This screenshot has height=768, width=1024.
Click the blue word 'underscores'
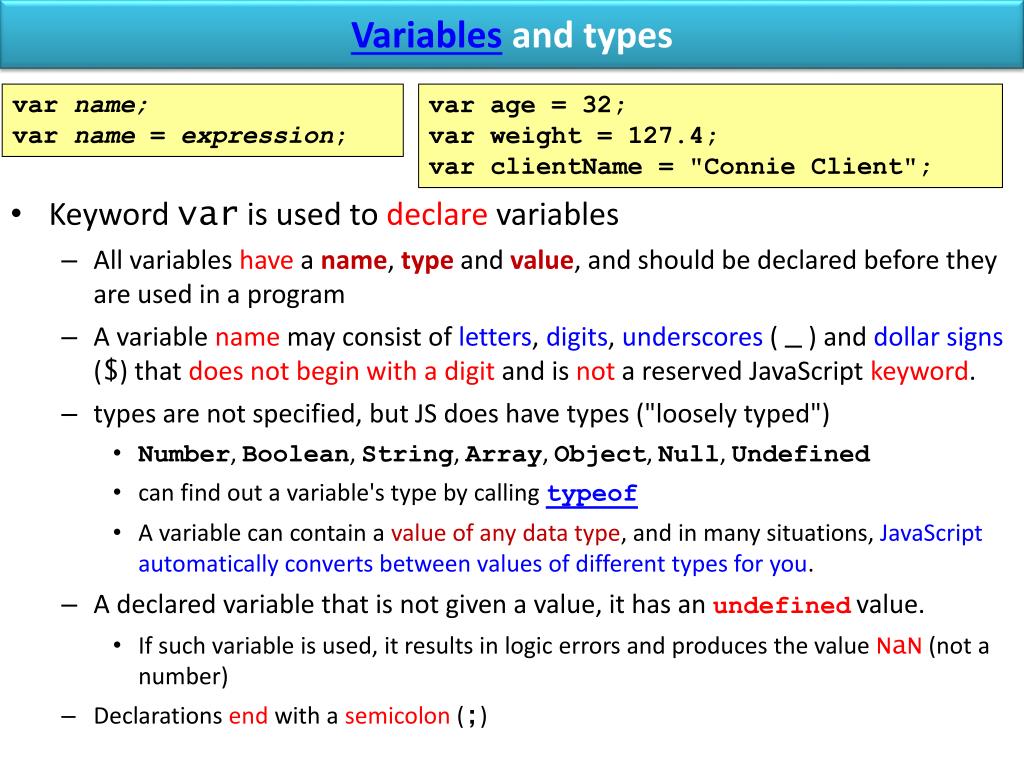click(692, 337)
